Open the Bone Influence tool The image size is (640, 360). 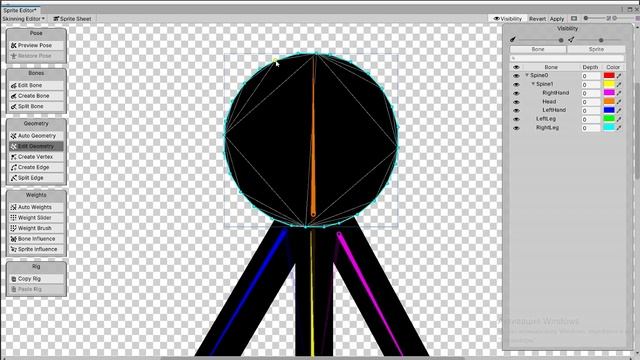click(x=36, y=239)
